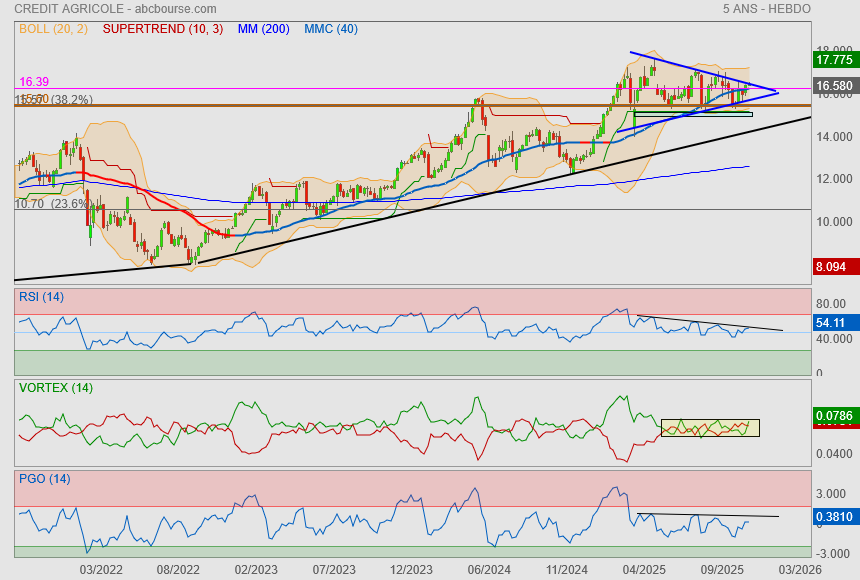Click the green 17.775 price tag

[x=833, y=60]
